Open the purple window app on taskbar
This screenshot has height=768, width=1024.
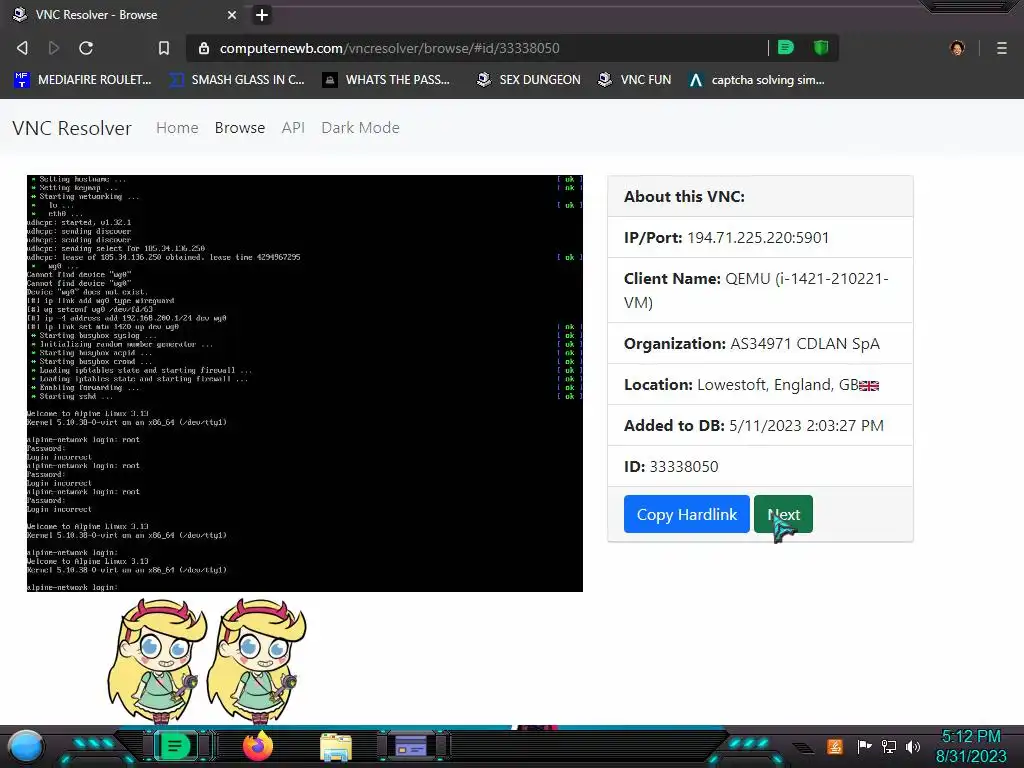pos(411,746)
